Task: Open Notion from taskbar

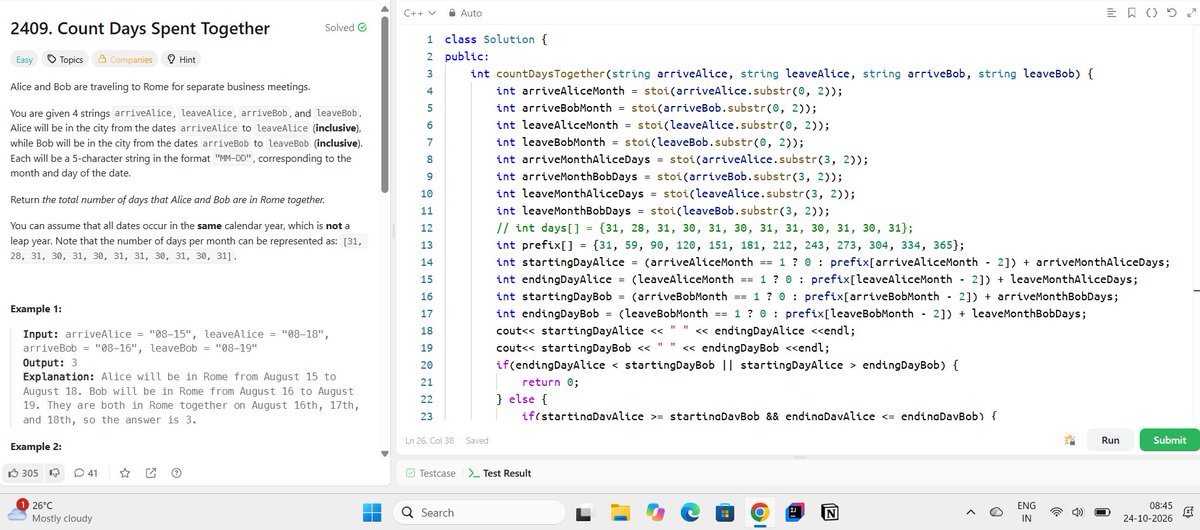Action: pyautogui.click(x=829, y=512)
